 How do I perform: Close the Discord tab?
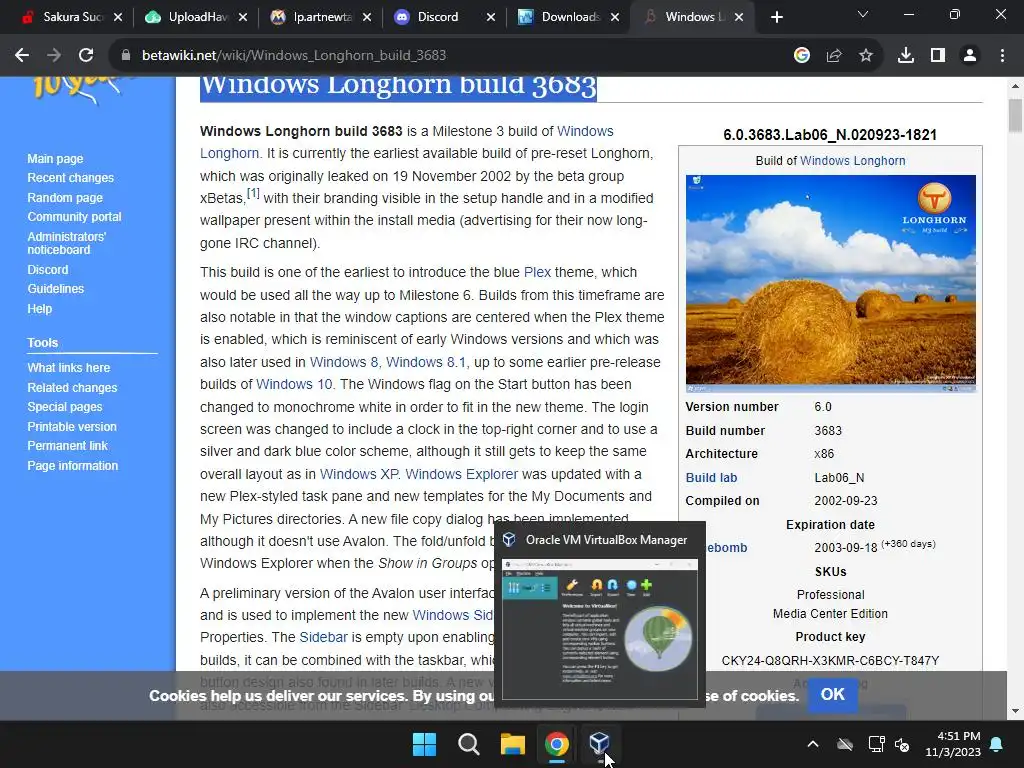[x=490, y=17]
